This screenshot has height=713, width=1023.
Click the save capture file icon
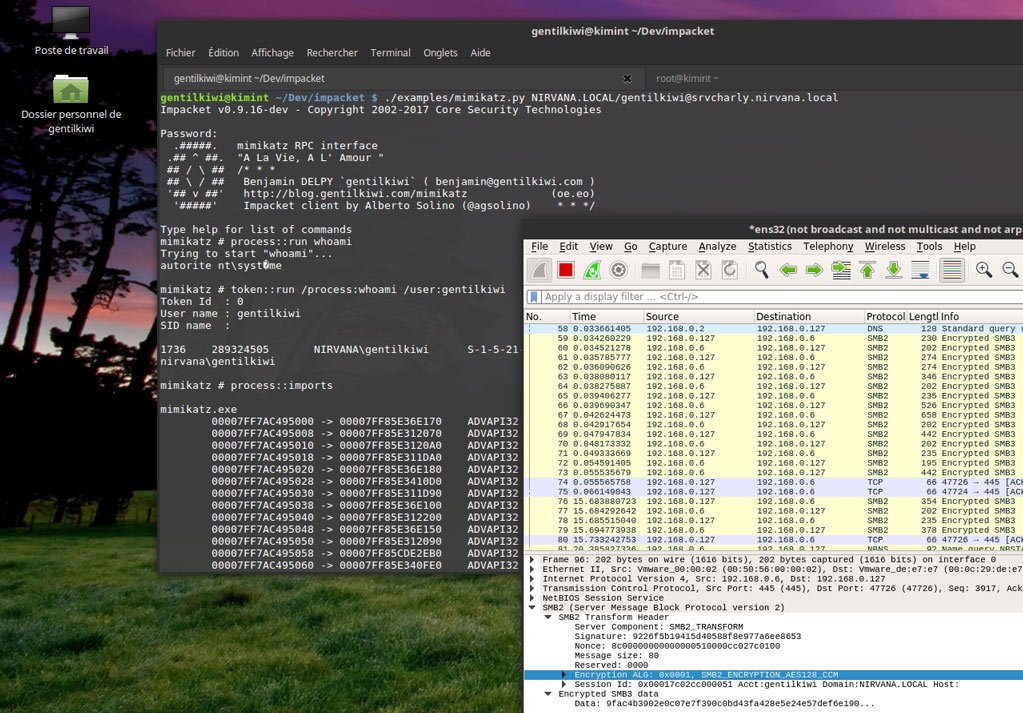(677, 270)
